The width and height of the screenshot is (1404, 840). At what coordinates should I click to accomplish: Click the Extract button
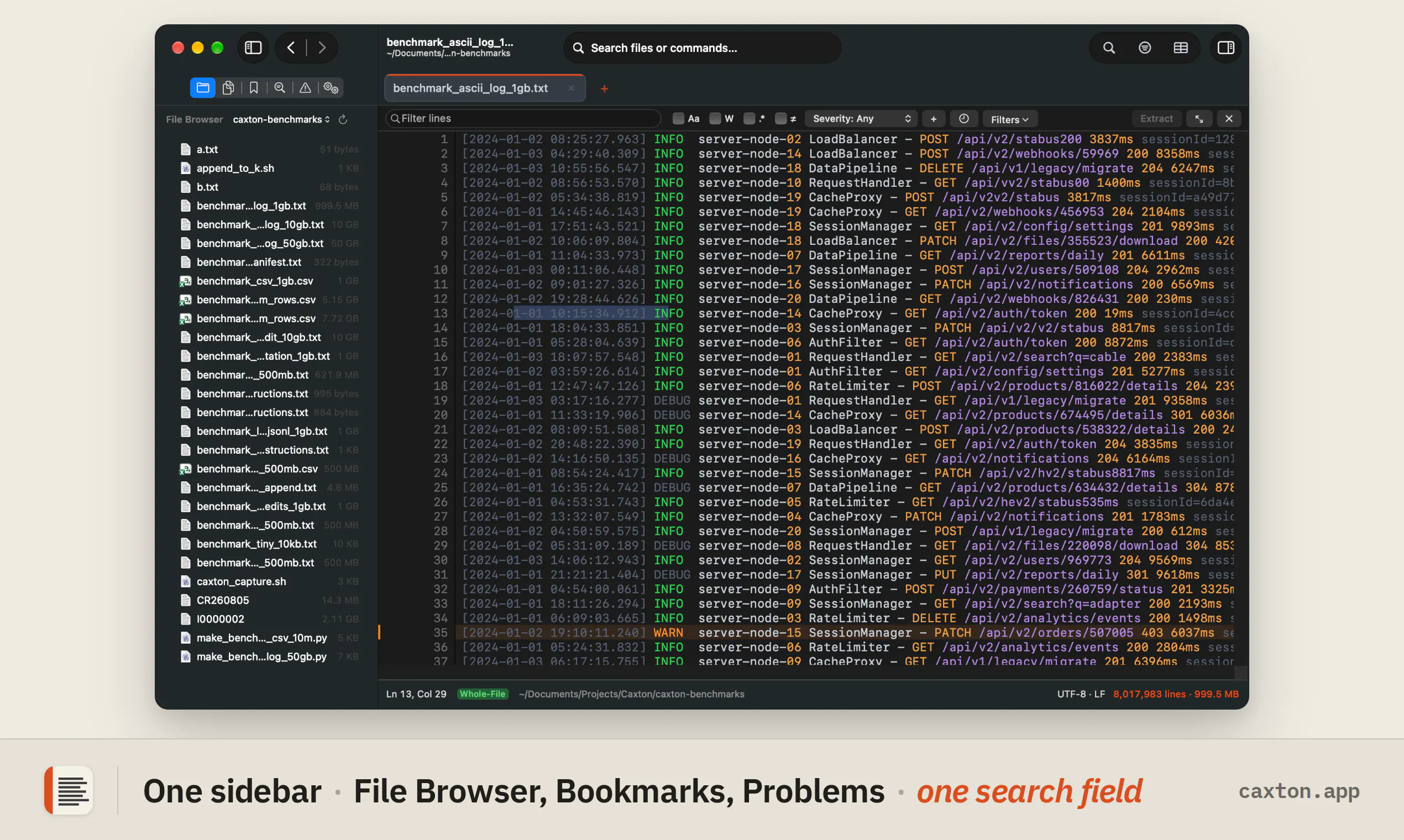pos(1156,119)
